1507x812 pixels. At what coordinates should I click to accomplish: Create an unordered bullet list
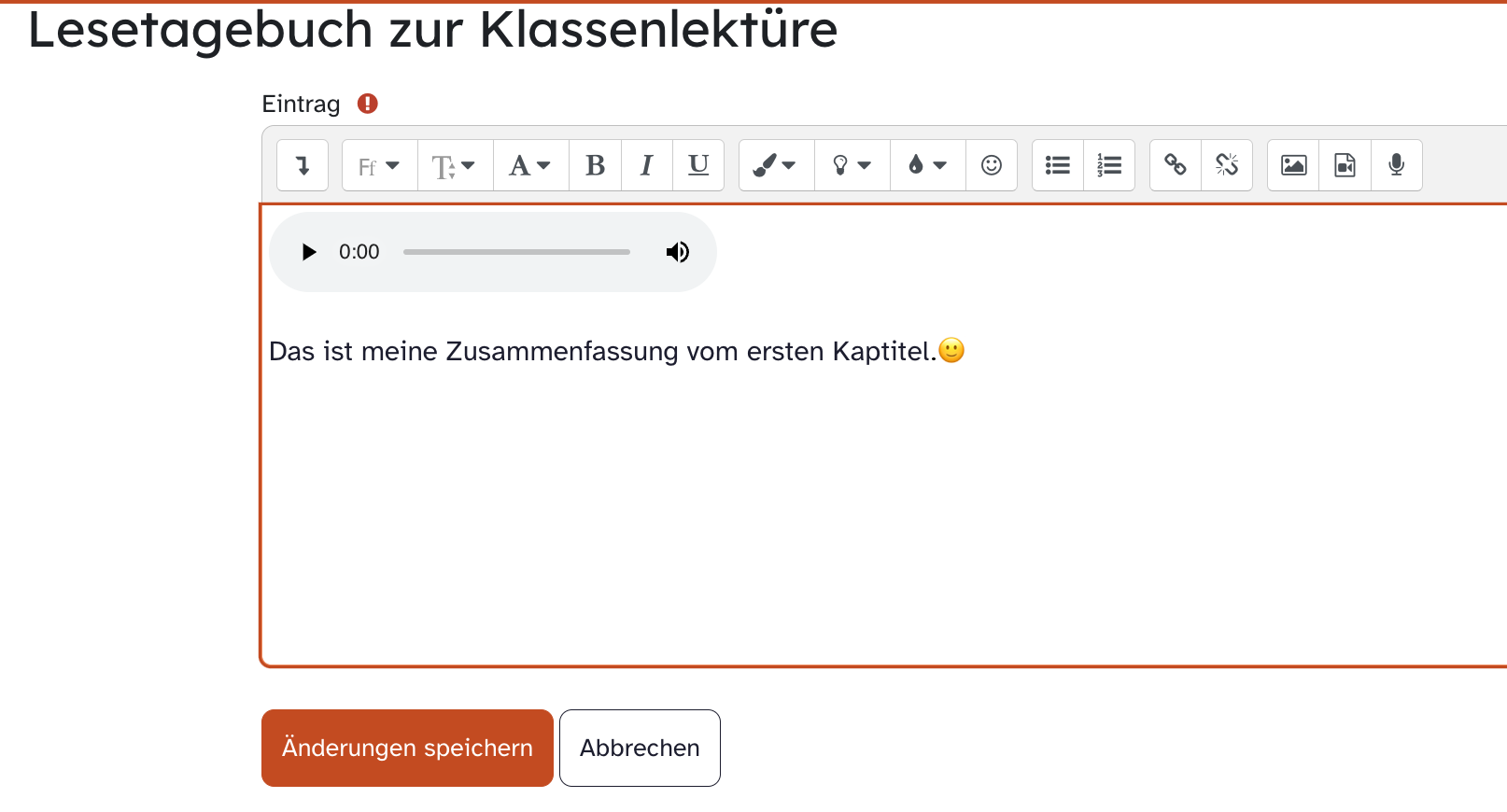coord(1058,165)
